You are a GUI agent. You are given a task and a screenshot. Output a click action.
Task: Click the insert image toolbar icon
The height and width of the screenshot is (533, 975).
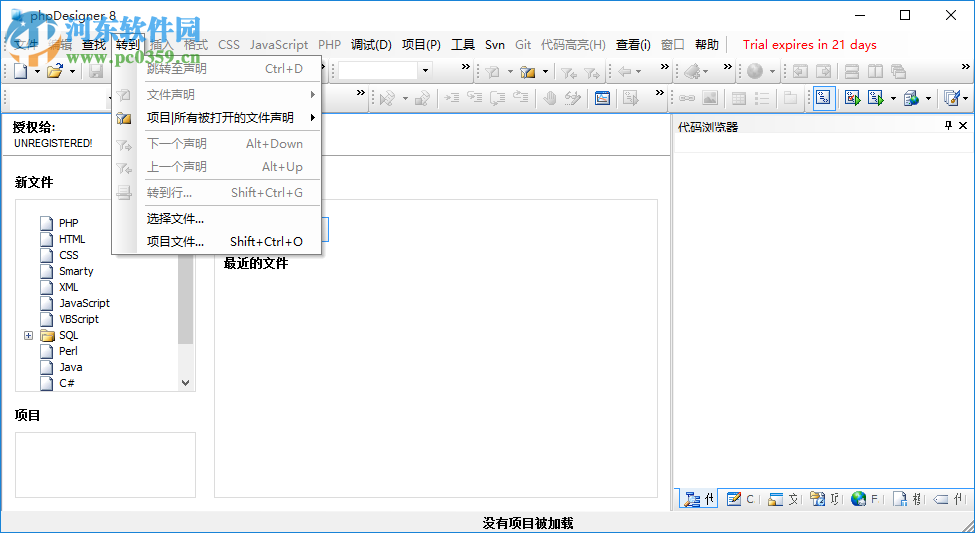point(709,98)
